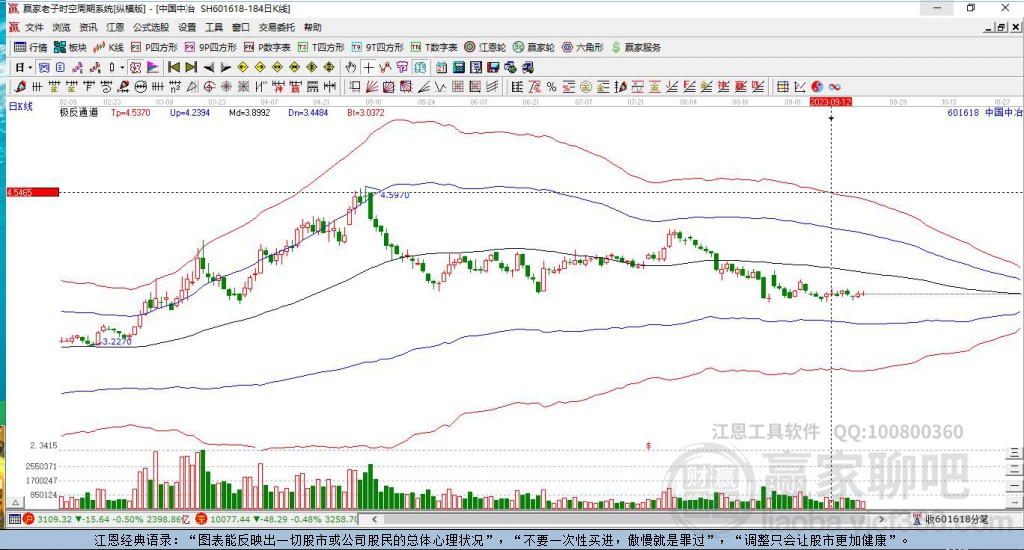Click the Shenzhen index 10077.44 status
This screenshot has height=550, width=1024.
(231, 519)
